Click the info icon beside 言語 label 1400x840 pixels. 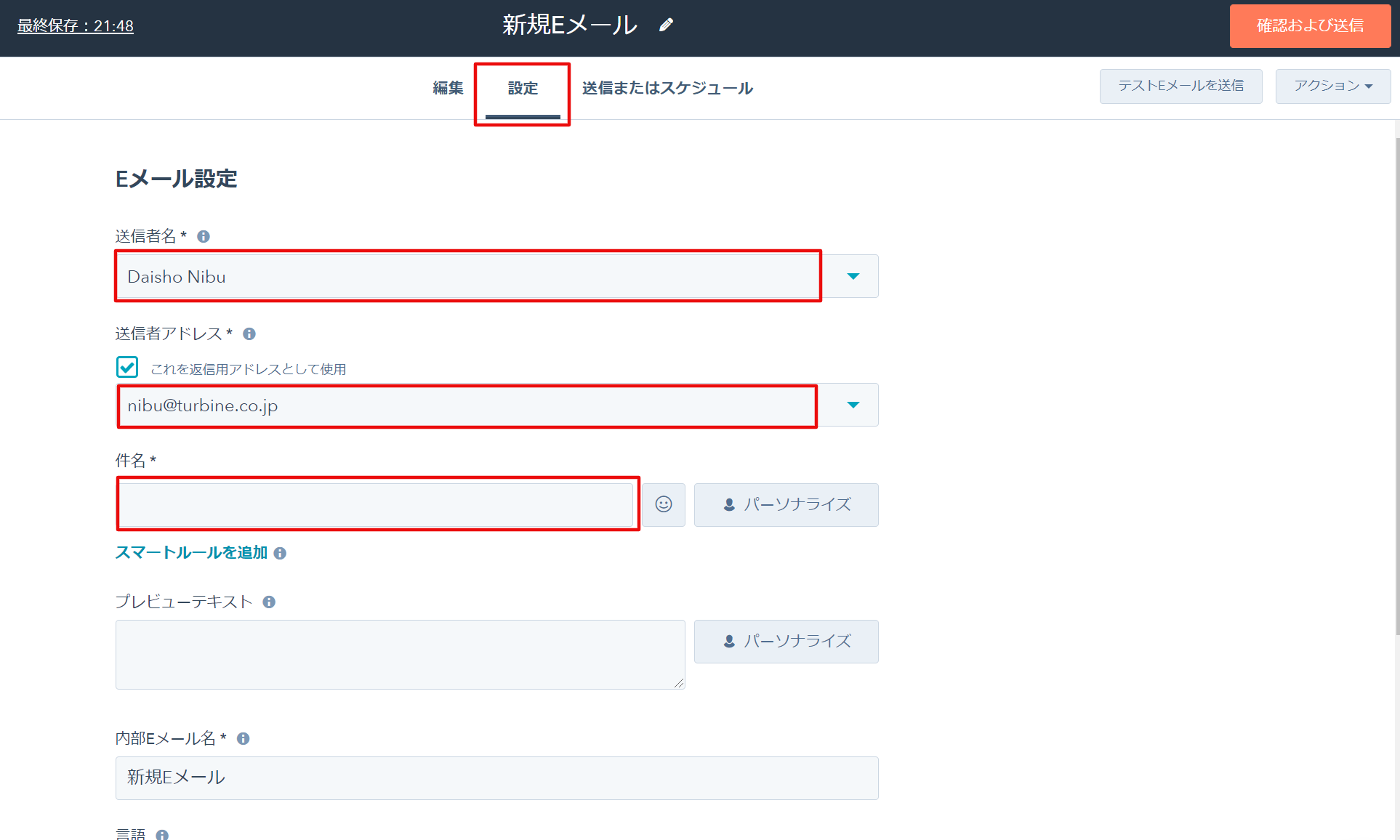pos(162,835)
